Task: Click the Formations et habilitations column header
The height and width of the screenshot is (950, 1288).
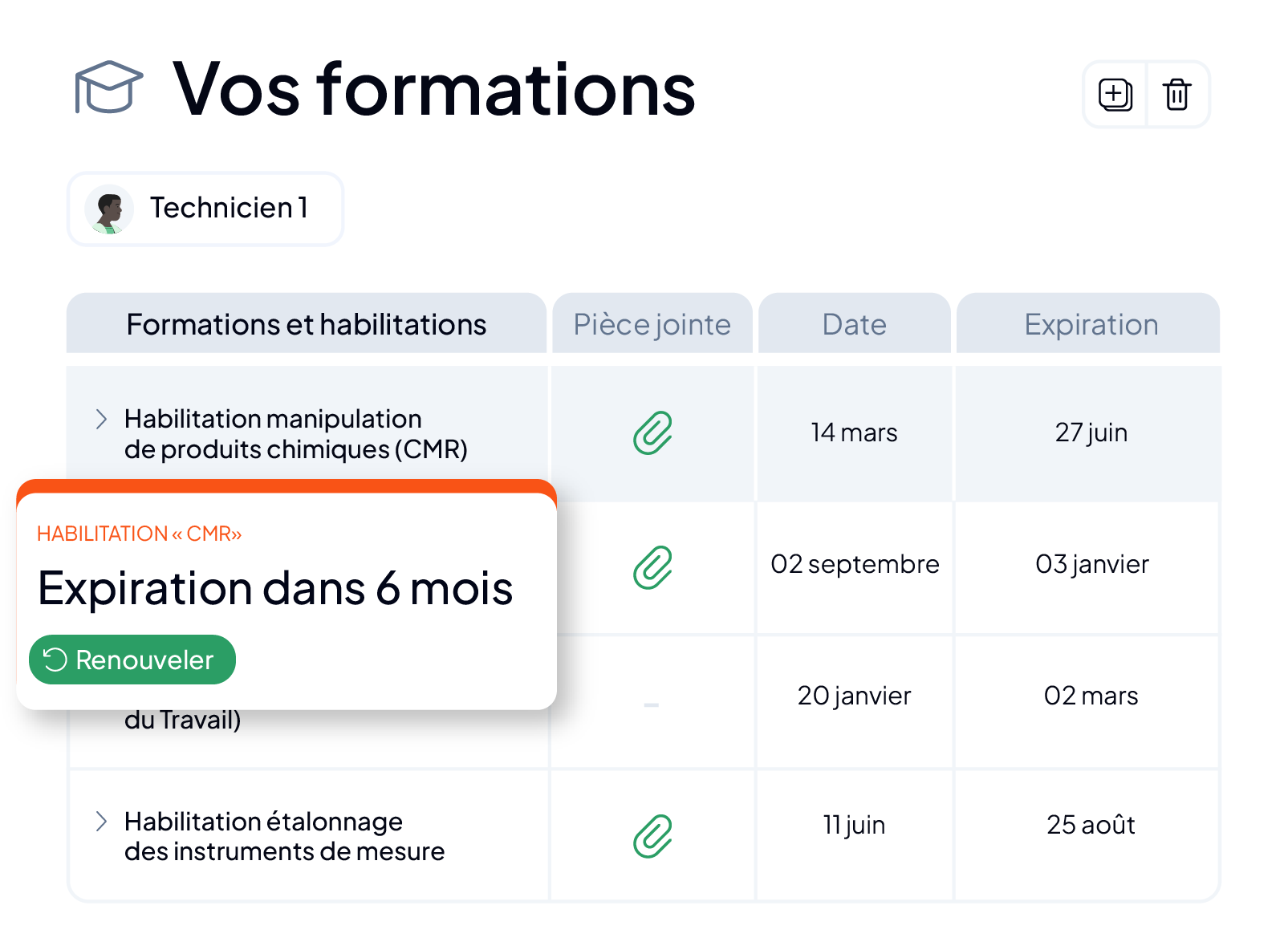Action: [307, 323]
